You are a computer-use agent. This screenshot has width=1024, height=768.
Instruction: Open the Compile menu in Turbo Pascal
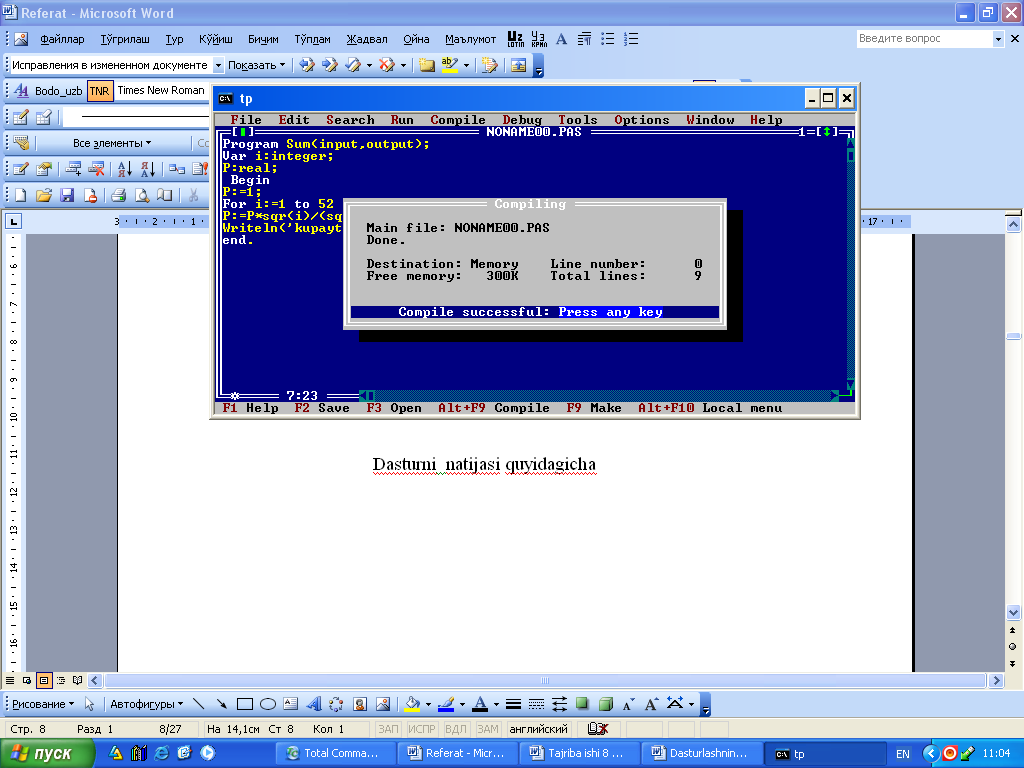pos(457,120)
